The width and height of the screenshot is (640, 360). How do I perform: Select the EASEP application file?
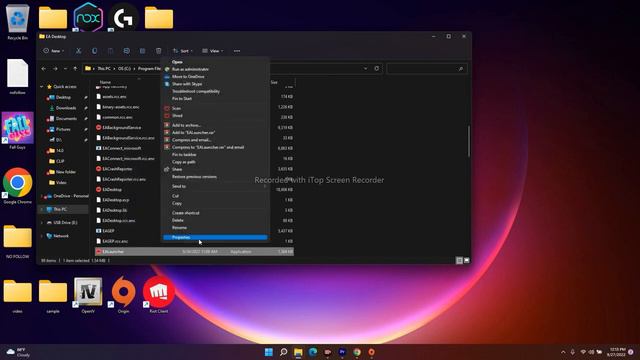[108, 231]
